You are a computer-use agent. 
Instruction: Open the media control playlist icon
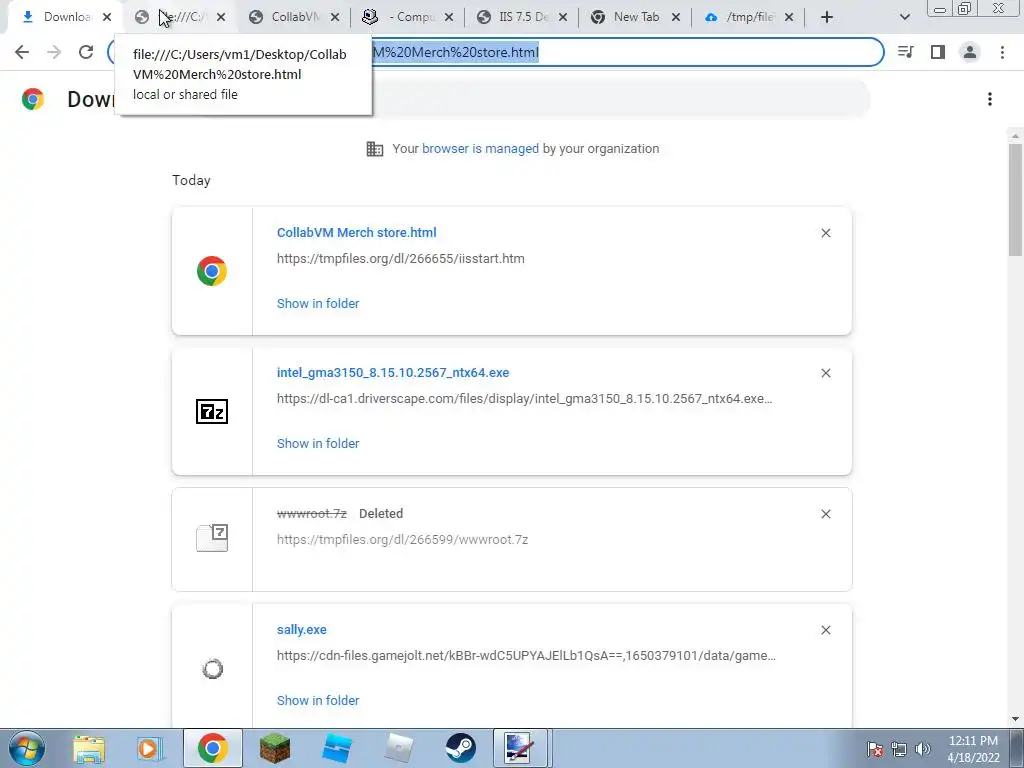point(906,52)
